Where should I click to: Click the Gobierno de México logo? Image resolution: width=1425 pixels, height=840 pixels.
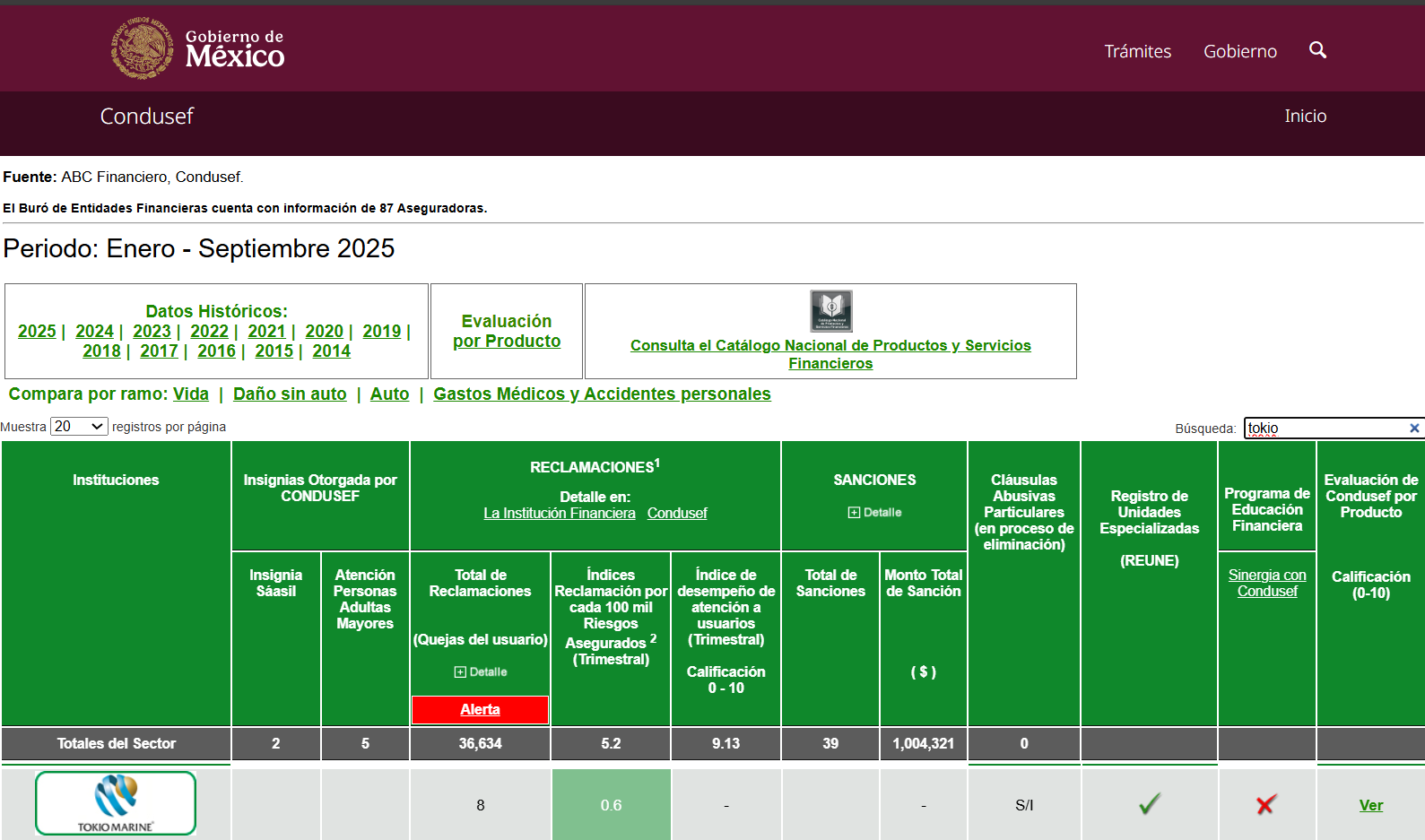(x=197, y=48)
